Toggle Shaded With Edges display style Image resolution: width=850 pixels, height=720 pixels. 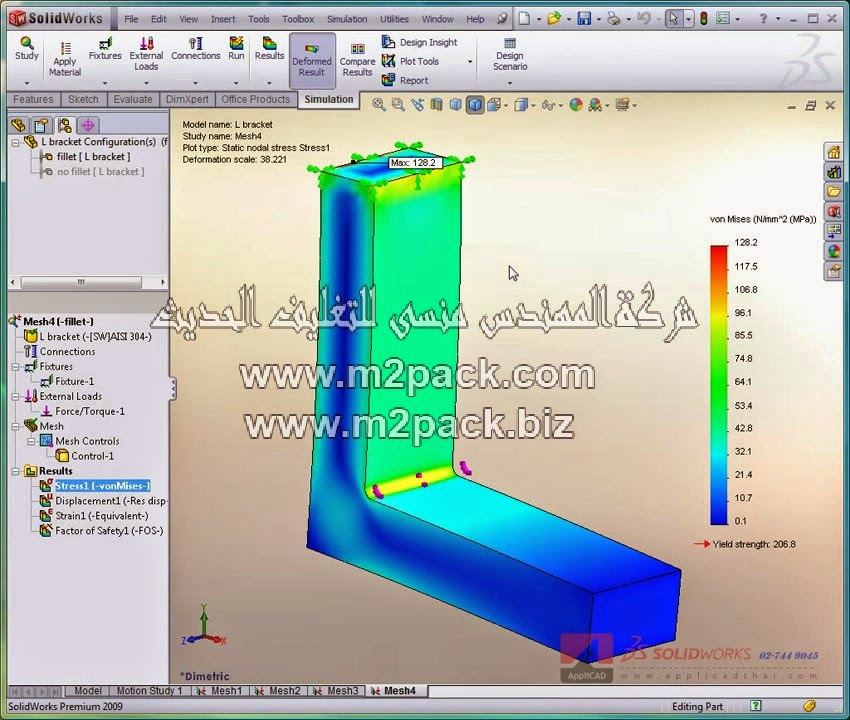point(475,105)
